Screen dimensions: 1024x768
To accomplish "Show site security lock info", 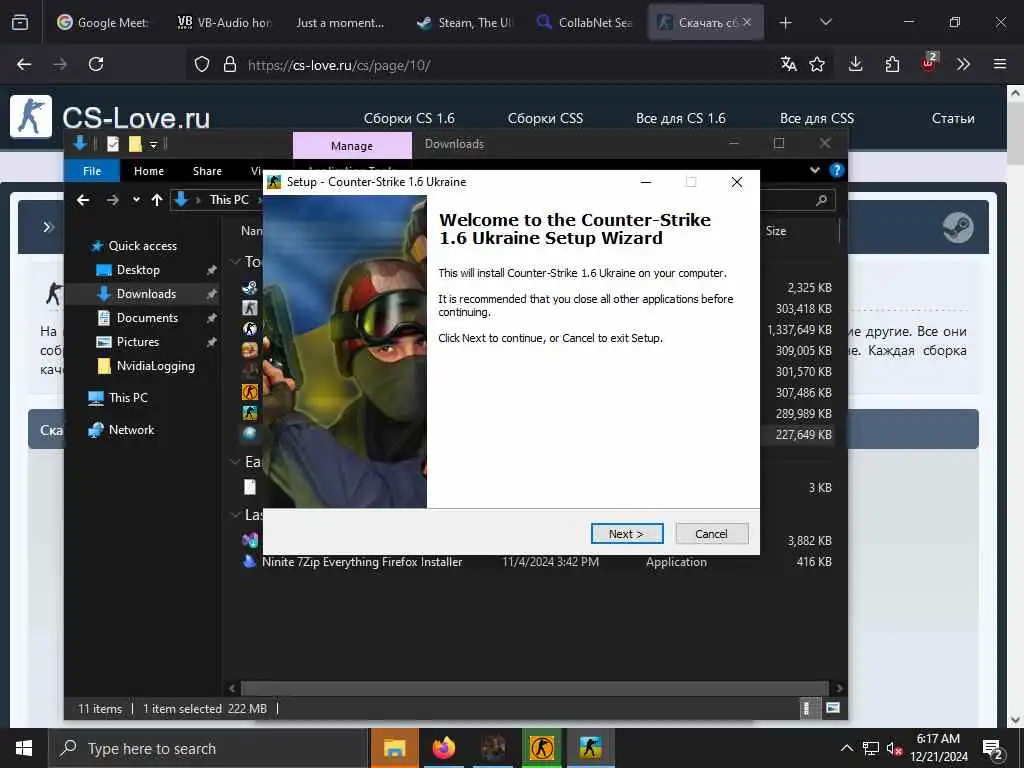I will (229, 64).
